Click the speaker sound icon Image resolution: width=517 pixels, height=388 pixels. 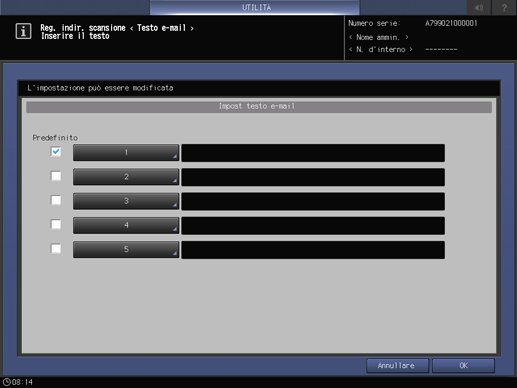[x=479, y=7]
